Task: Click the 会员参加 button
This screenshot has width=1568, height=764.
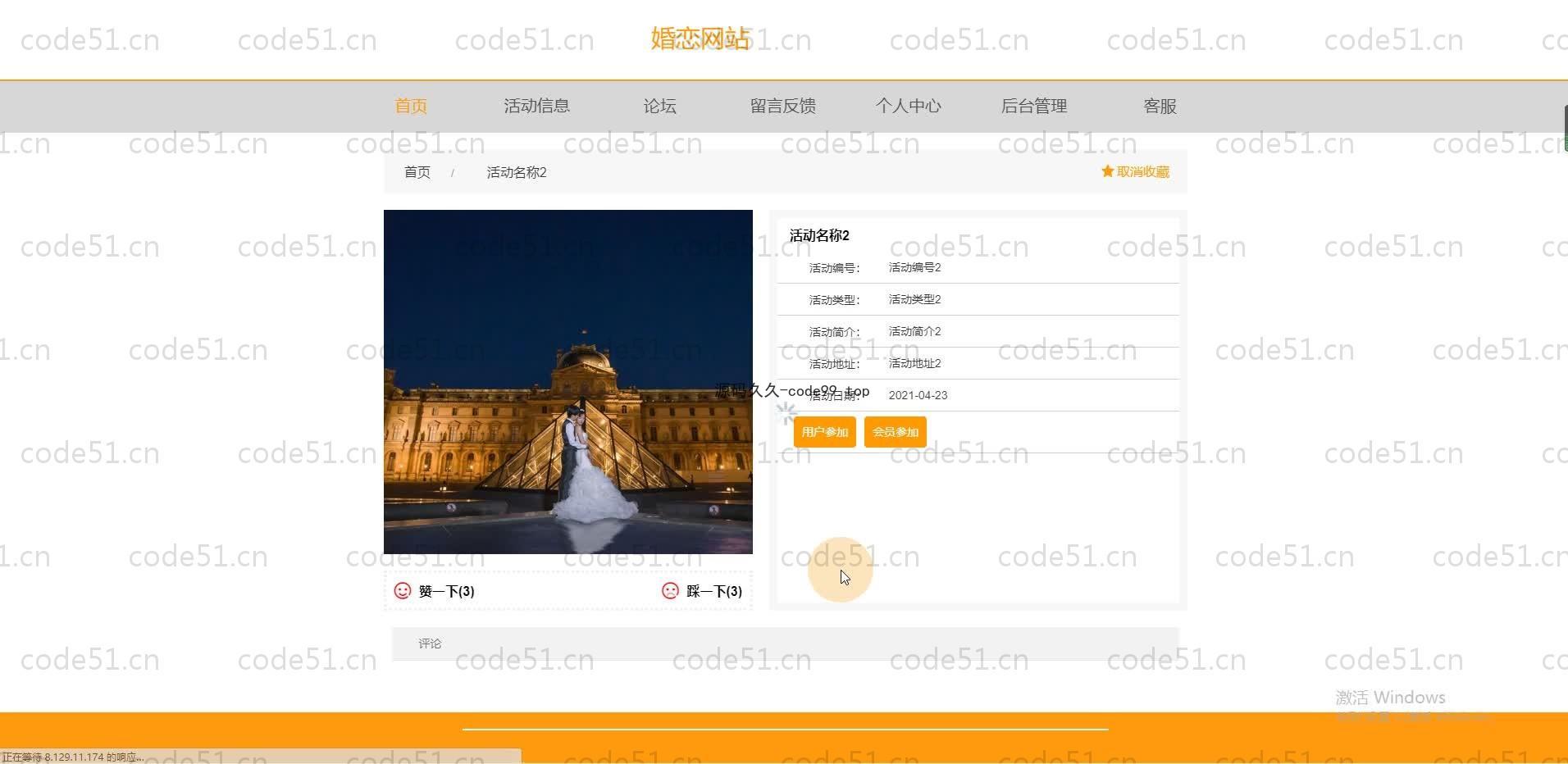Action: pyautogui.click(x=895, y=432)
